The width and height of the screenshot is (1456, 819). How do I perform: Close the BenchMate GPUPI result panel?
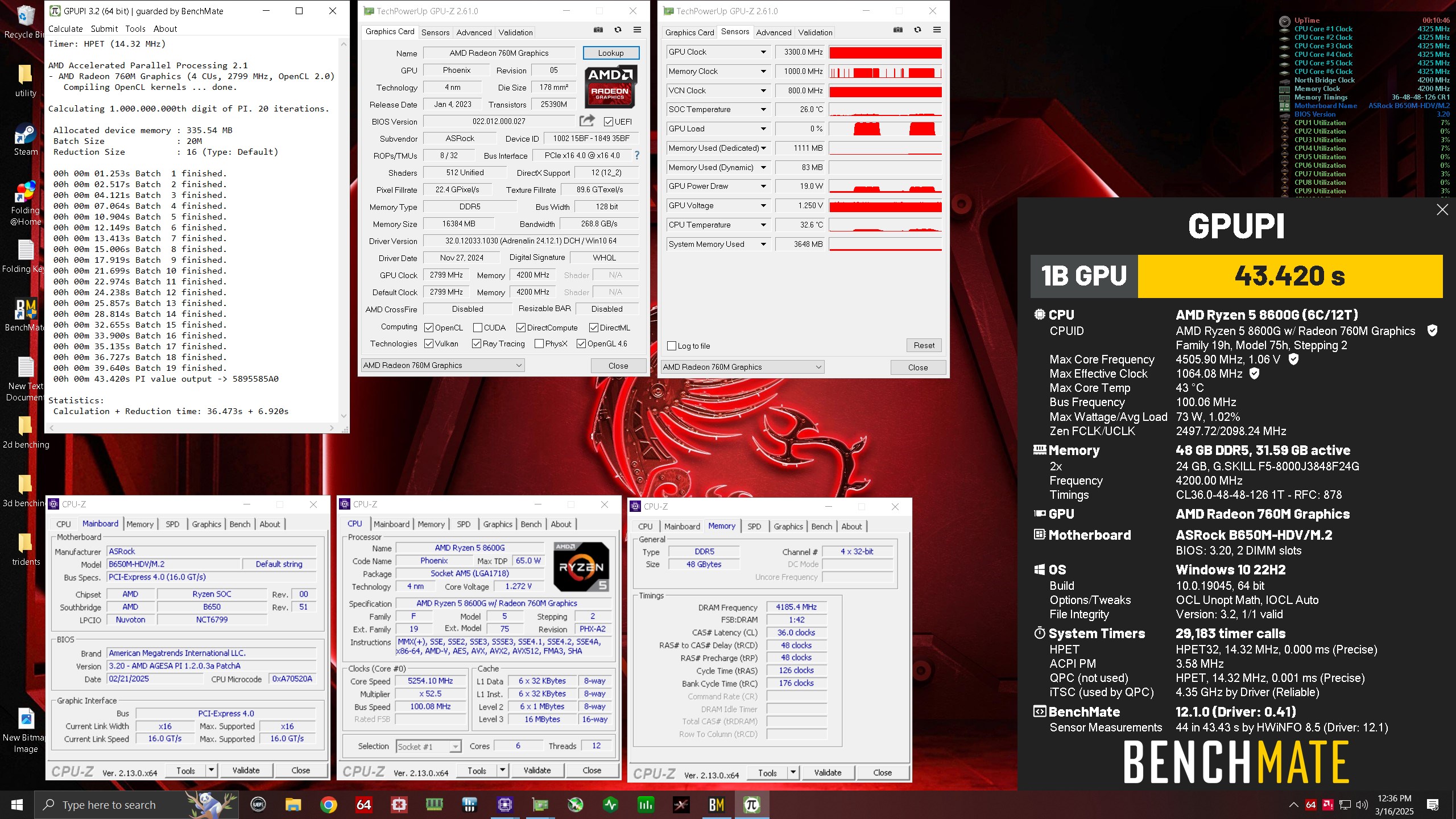pos(1442,210)
